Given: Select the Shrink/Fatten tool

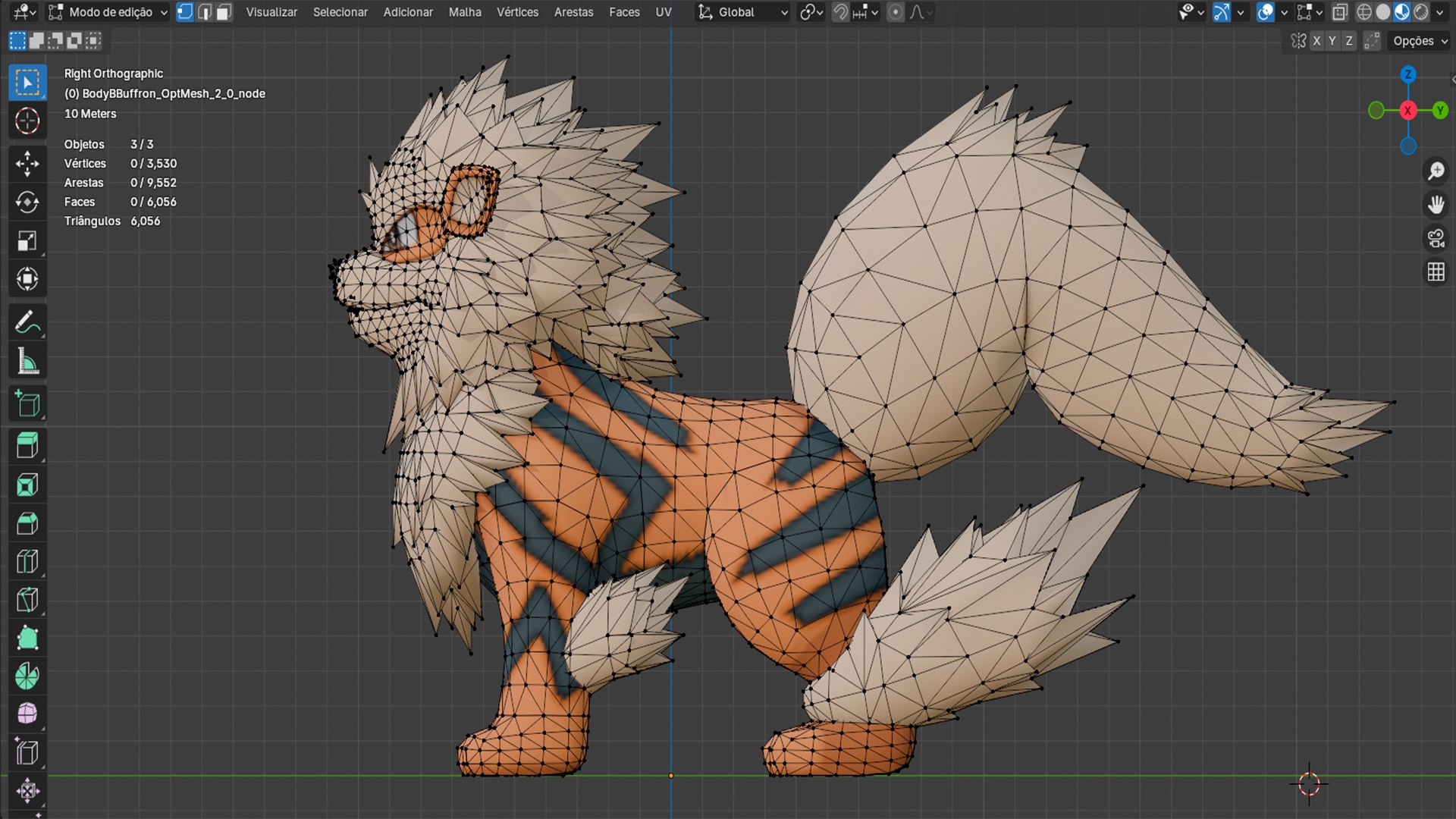Looking at the screenshot, I should pyautogui.click(x=27, y=791).
